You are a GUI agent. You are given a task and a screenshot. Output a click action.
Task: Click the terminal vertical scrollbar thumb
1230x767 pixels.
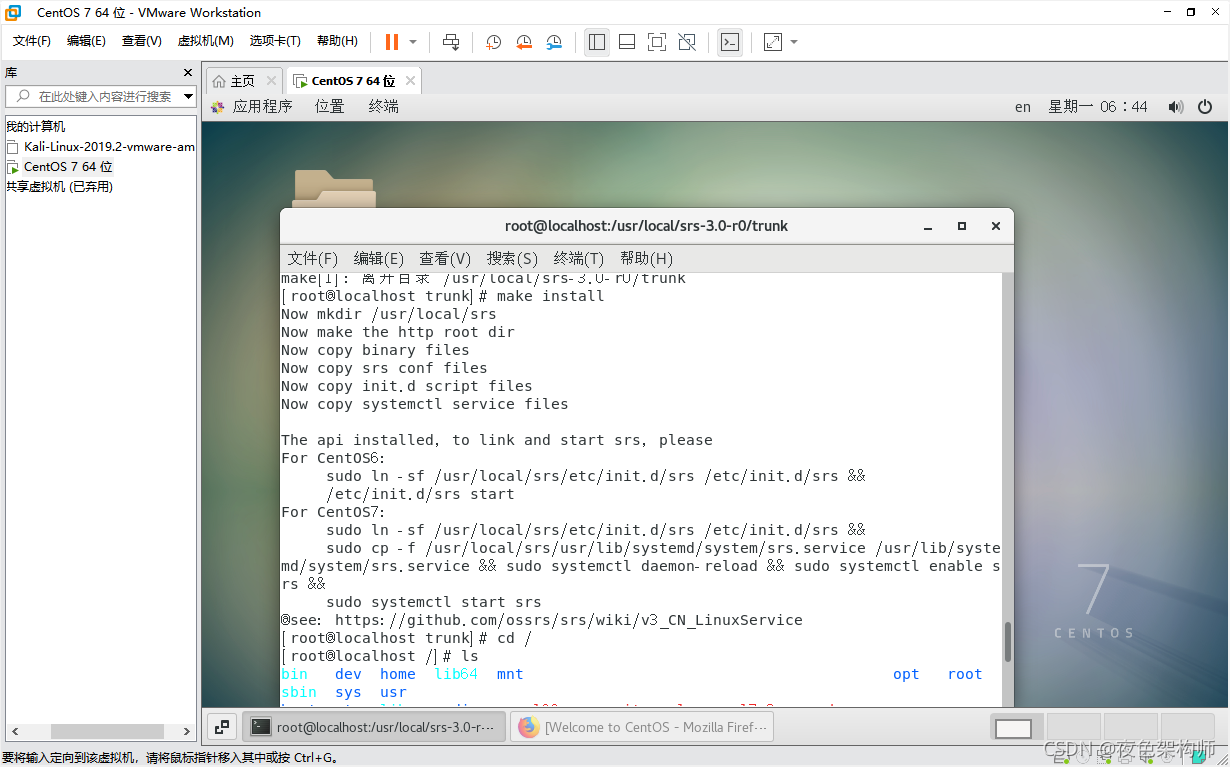point(1007,641)
